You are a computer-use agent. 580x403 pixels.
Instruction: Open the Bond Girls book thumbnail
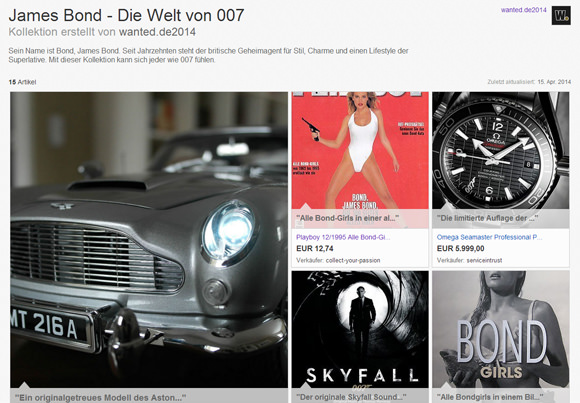point(500,329)
